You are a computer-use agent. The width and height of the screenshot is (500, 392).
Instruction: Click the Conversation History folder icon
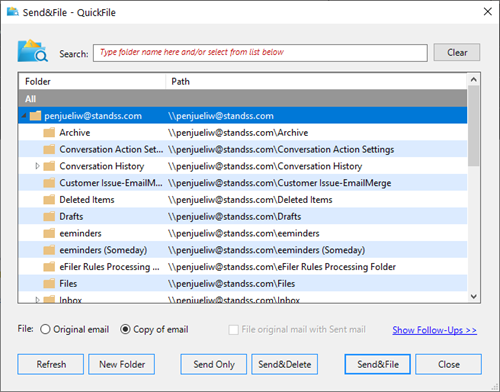pyautogui.click(x=49, y=166)
